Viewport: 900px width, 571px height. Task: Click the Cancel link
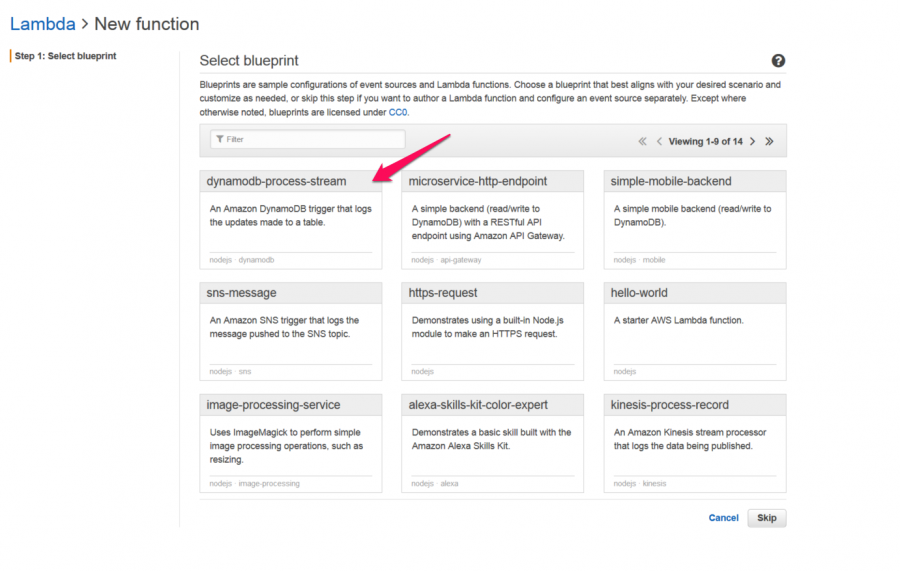click(x=723, y=518)
